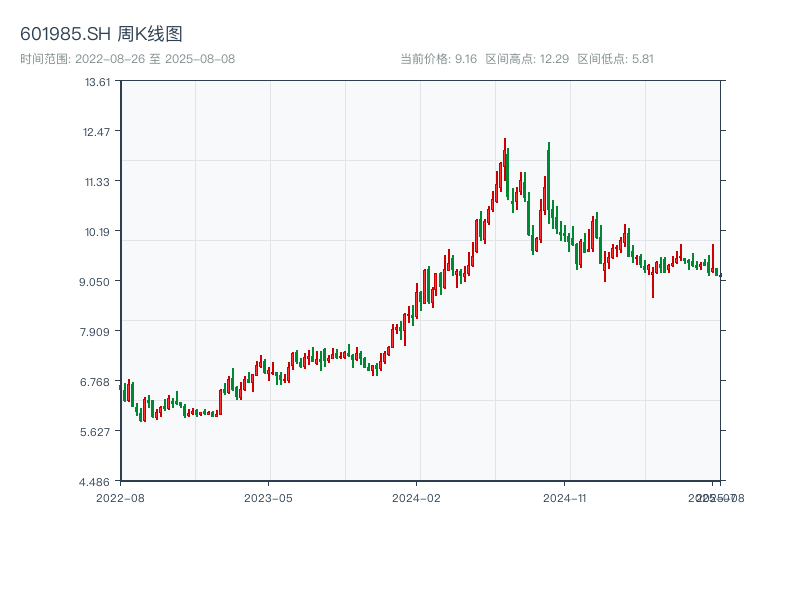Select the 区间高点 12.29 label

click(x=527, y=59)
